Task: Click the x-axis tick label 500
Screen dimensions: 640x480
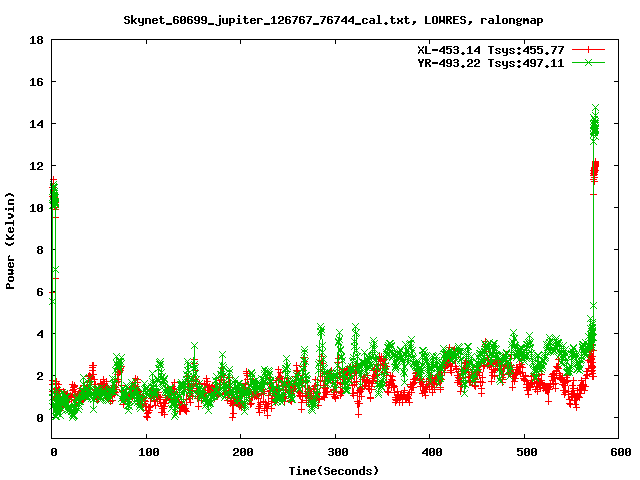Action: (526, 452)
